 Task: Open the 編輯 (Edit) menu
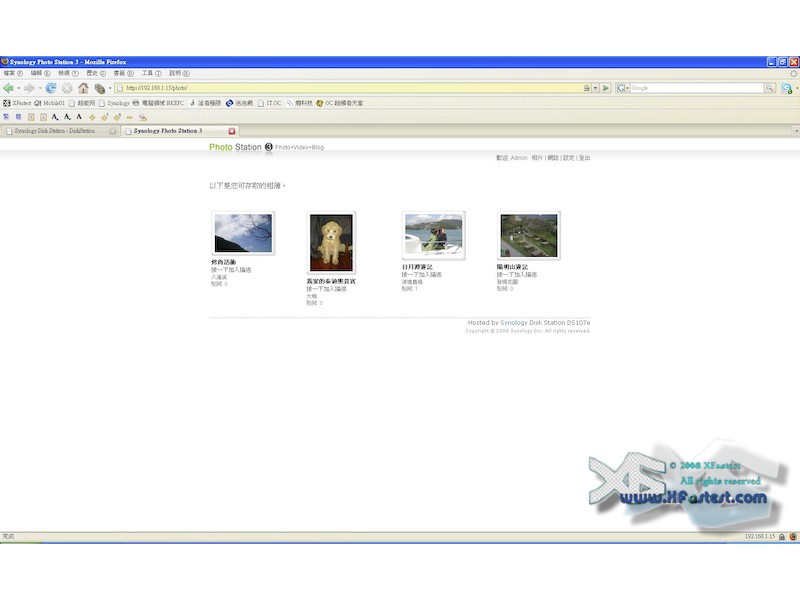pyautogui.click(x=40, y=73)
